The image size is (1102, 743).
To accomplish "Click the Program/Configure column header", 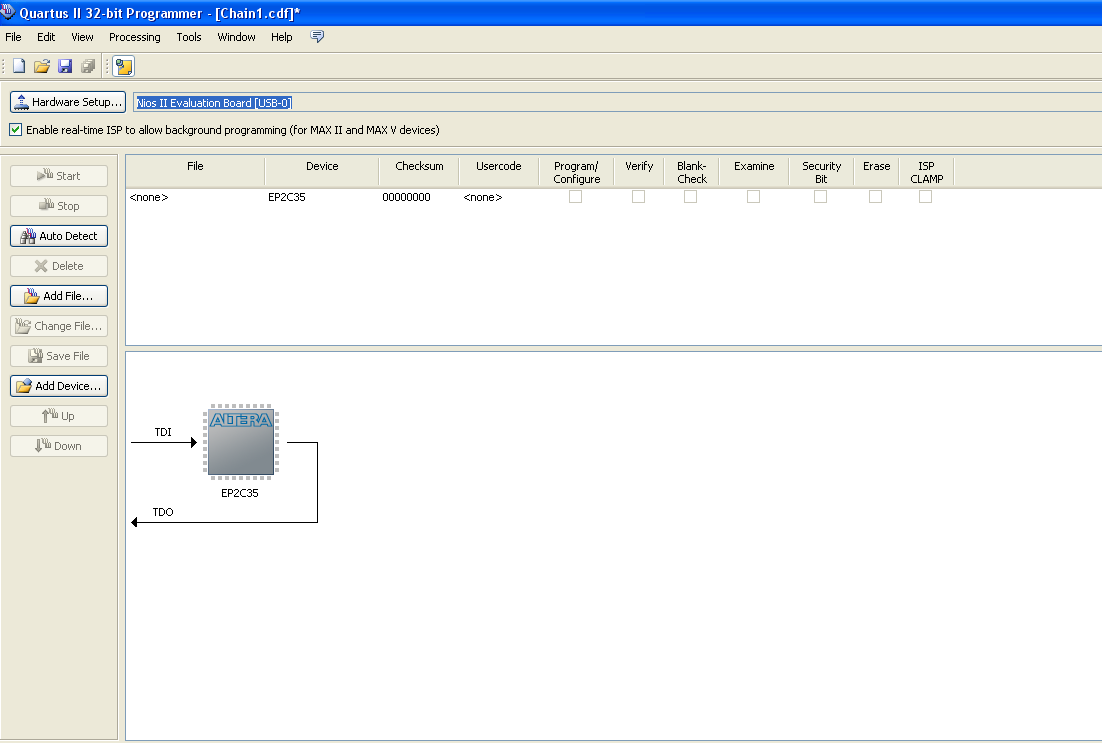I will [576, 172].
